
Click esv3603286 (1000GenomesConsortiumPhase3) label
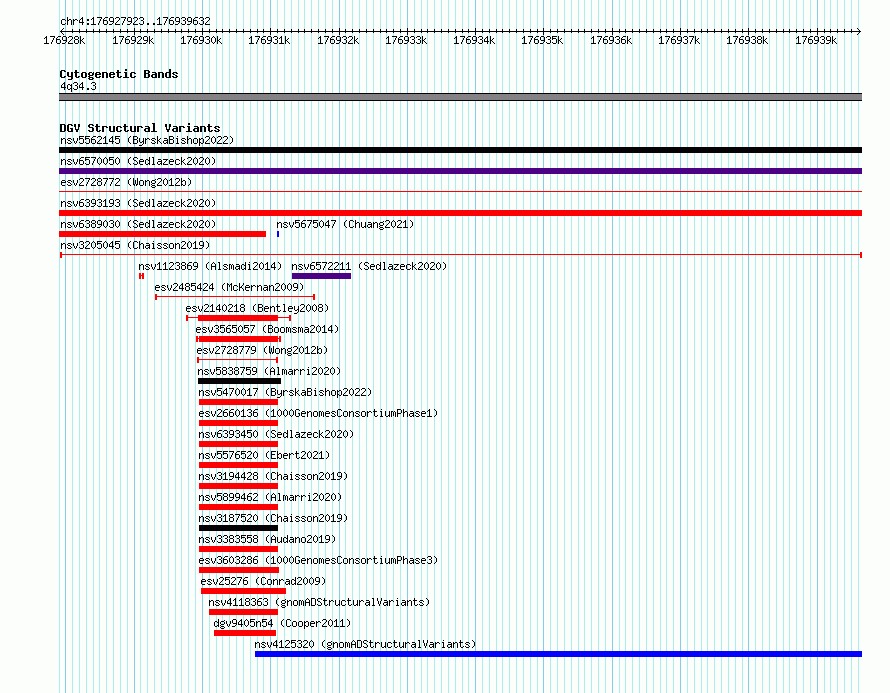[x=318, y=560]
